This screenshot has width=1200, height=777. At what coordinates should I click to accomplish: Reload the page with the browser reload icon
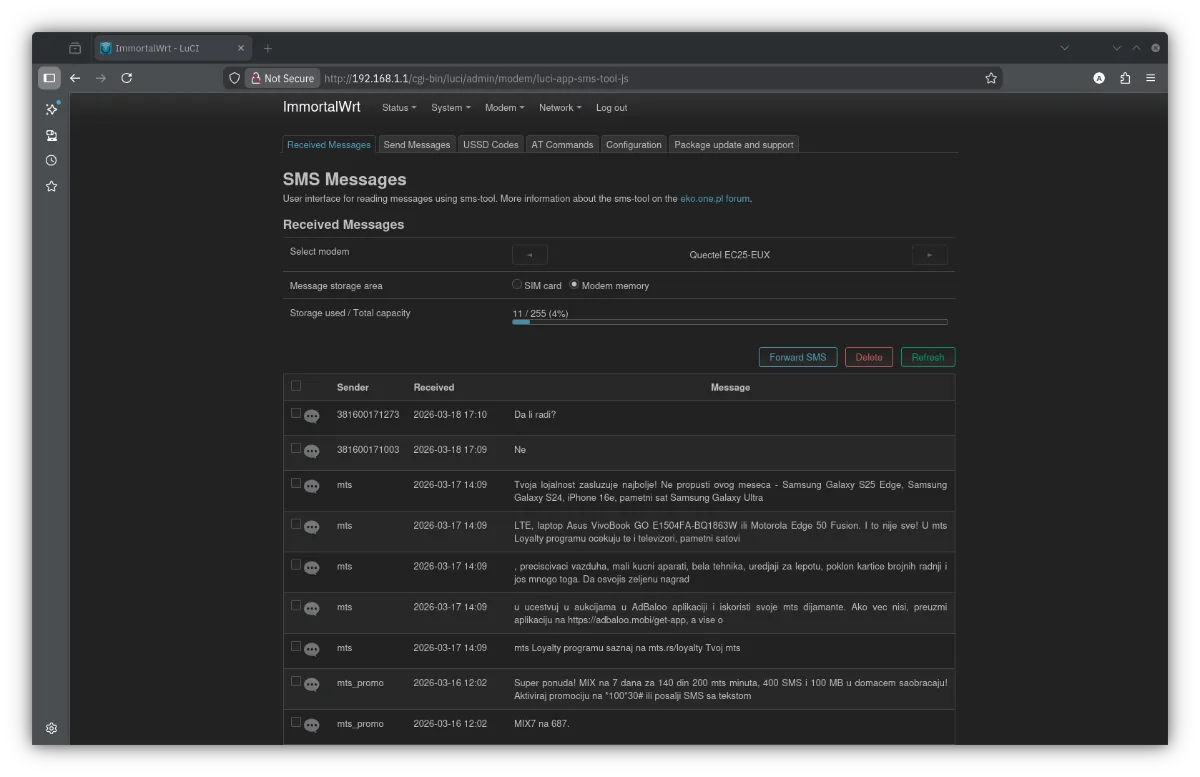[127, 78]
